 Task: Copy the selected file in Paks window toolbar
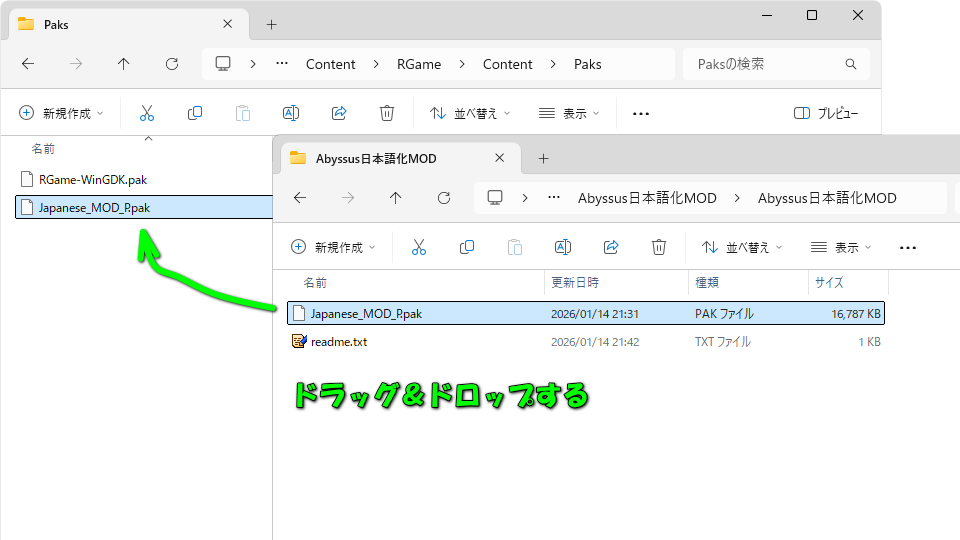pyautogui.click(x=195, y=113)
